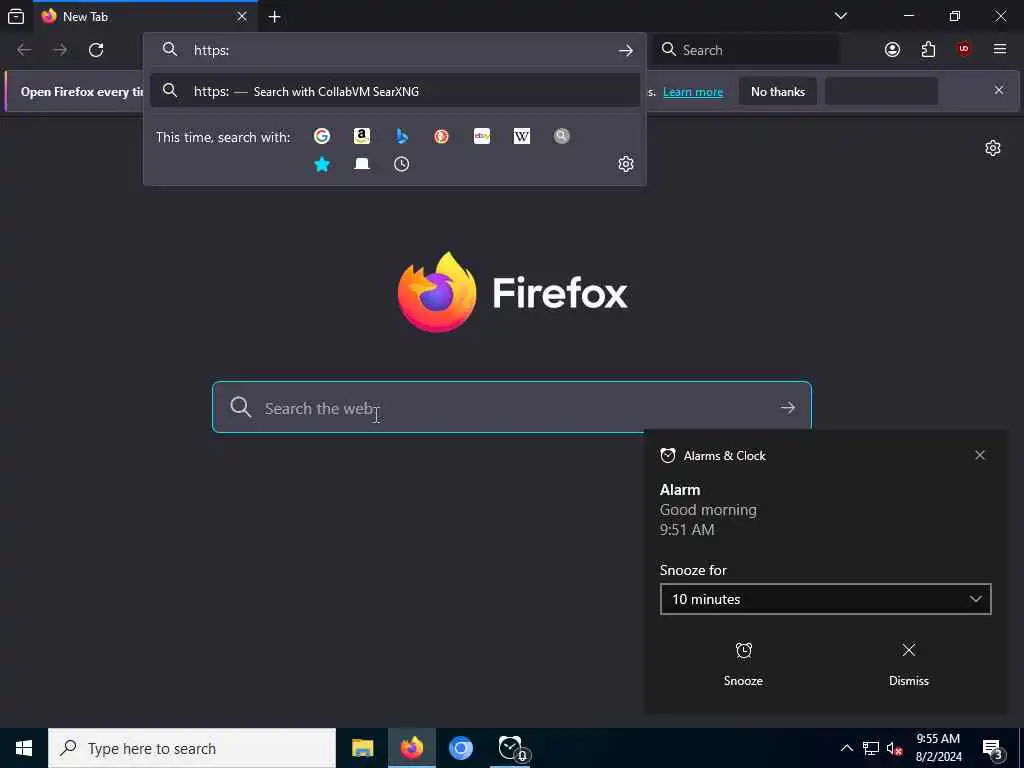1024x768 pixels.
Task: Click the Go arrow in address bar
Action: 626,50
